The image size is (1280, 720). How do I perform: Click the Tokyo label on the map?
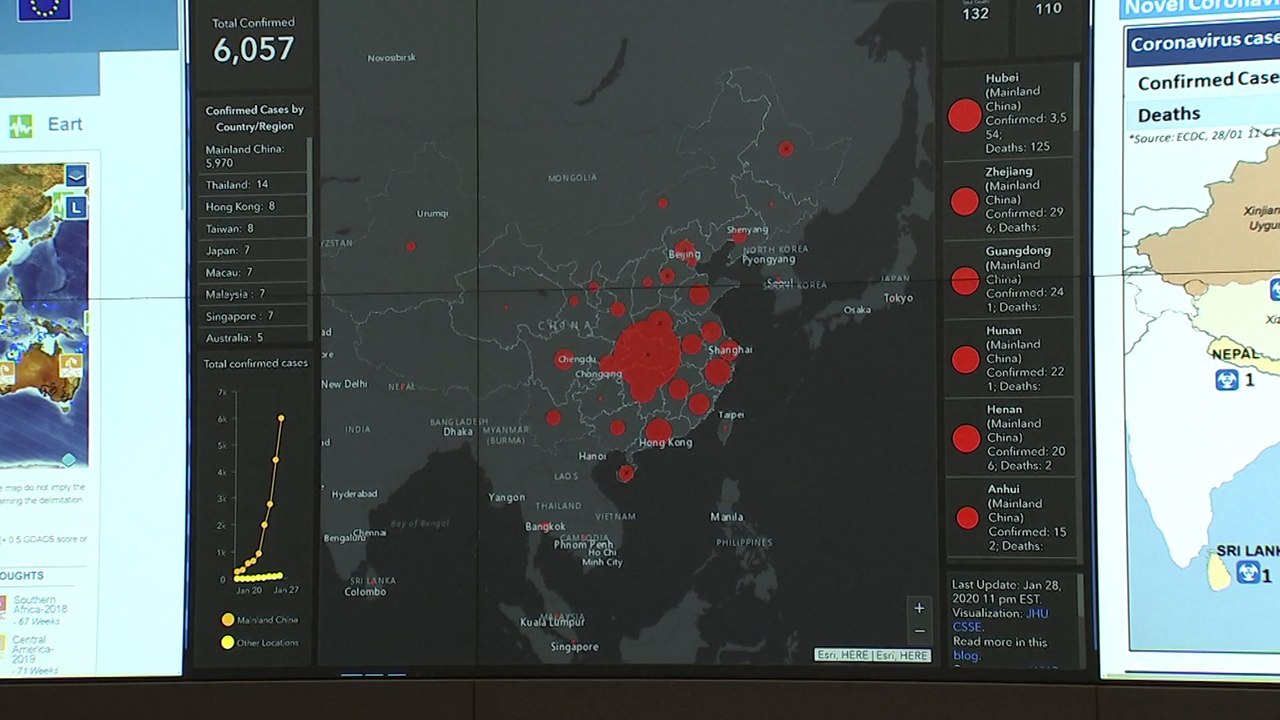point(898,298)
